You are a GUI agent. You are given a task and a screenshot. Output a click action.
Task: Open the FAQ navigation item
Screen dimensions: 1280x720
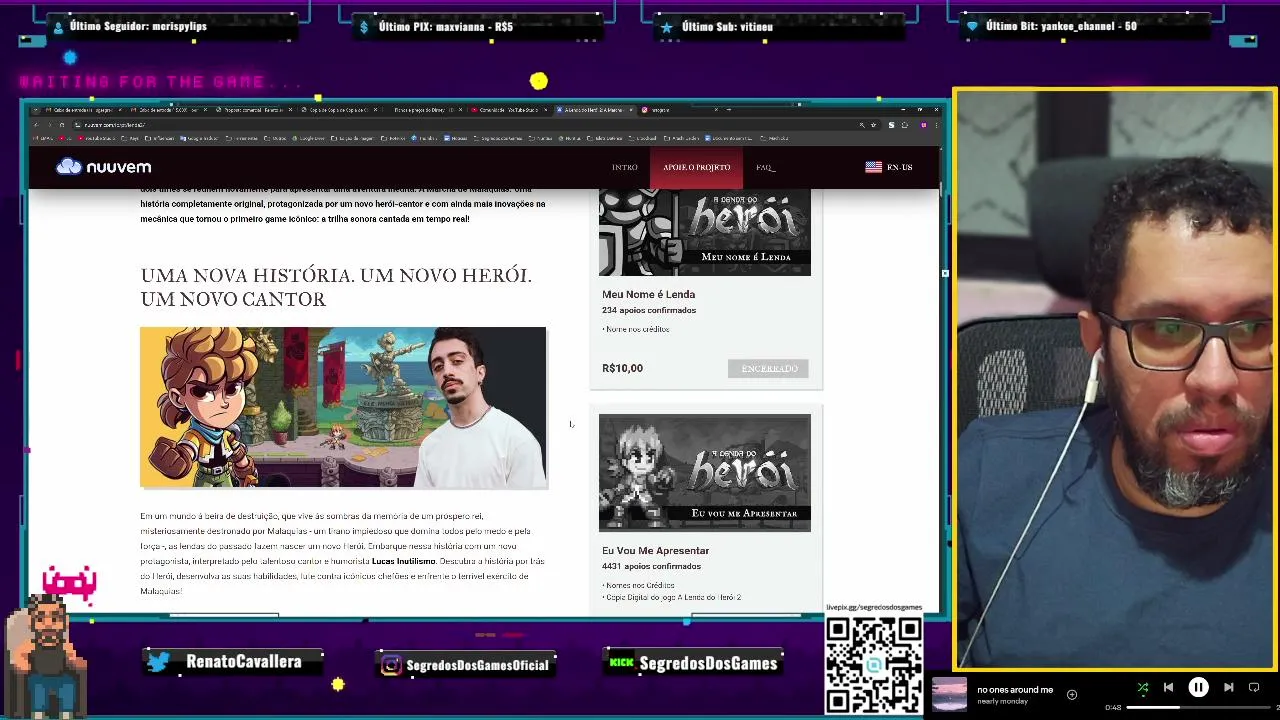765,167
